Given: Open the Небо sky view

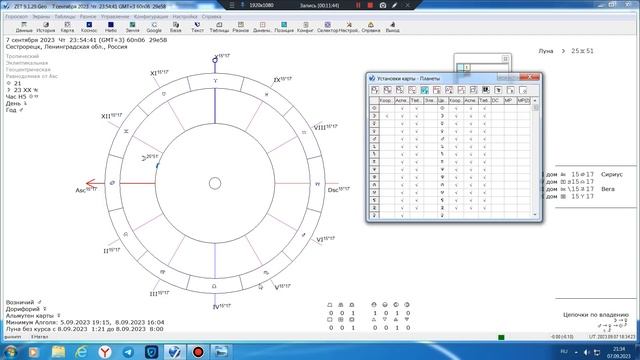Looking at the screenshot, I should (x=110, y=27).
